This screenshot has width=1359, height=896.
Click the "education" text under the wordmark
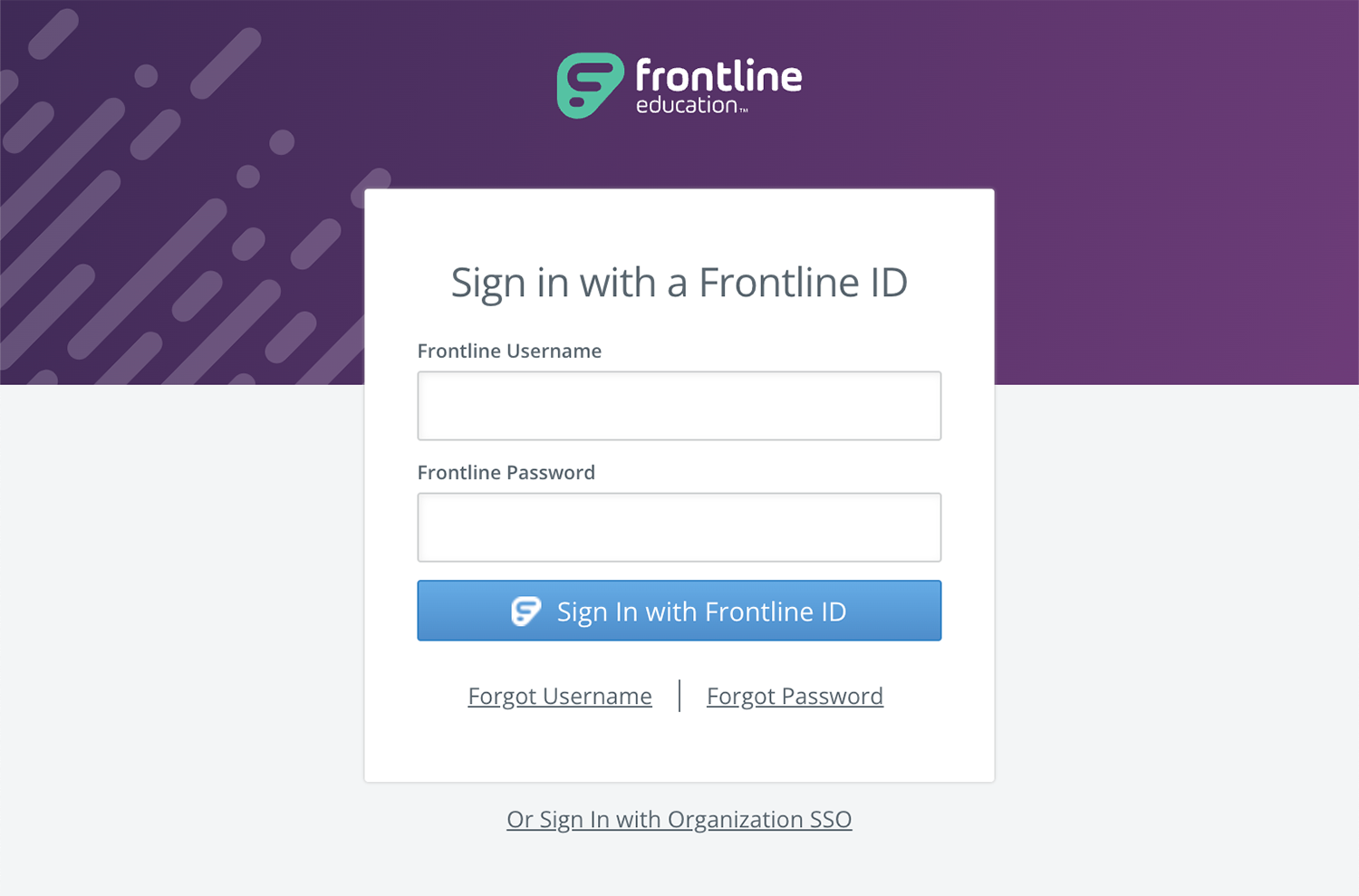click(687, 105)
